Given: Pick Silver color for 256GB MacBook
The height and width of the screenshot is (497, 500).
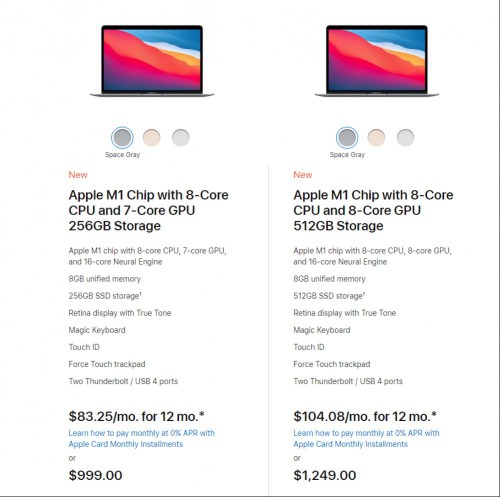Looking at the screenshot, I should 181,138.
